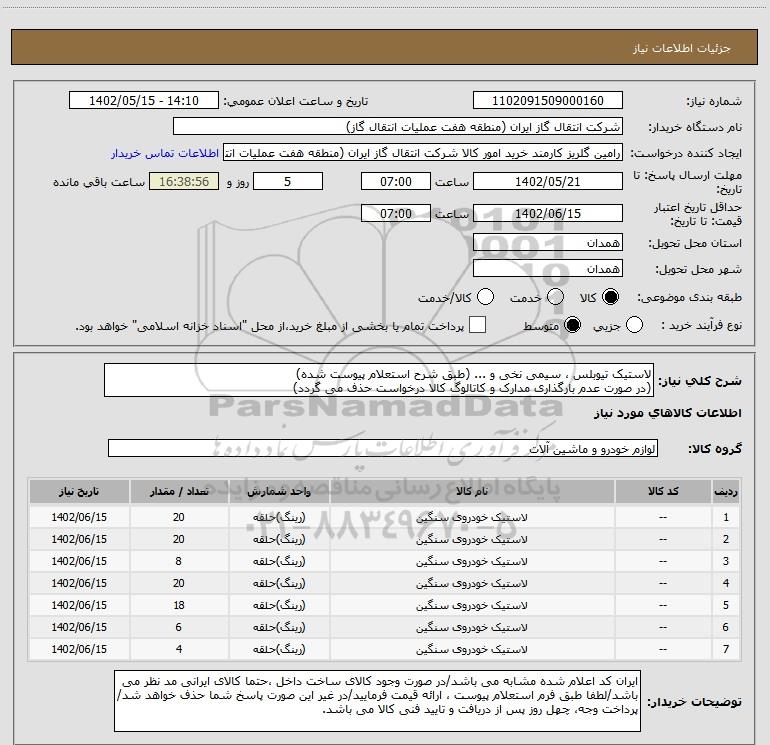Screen dimensions: 770x745
Task: Click the request creator field رامین گلریز
Action: point(423,153)
